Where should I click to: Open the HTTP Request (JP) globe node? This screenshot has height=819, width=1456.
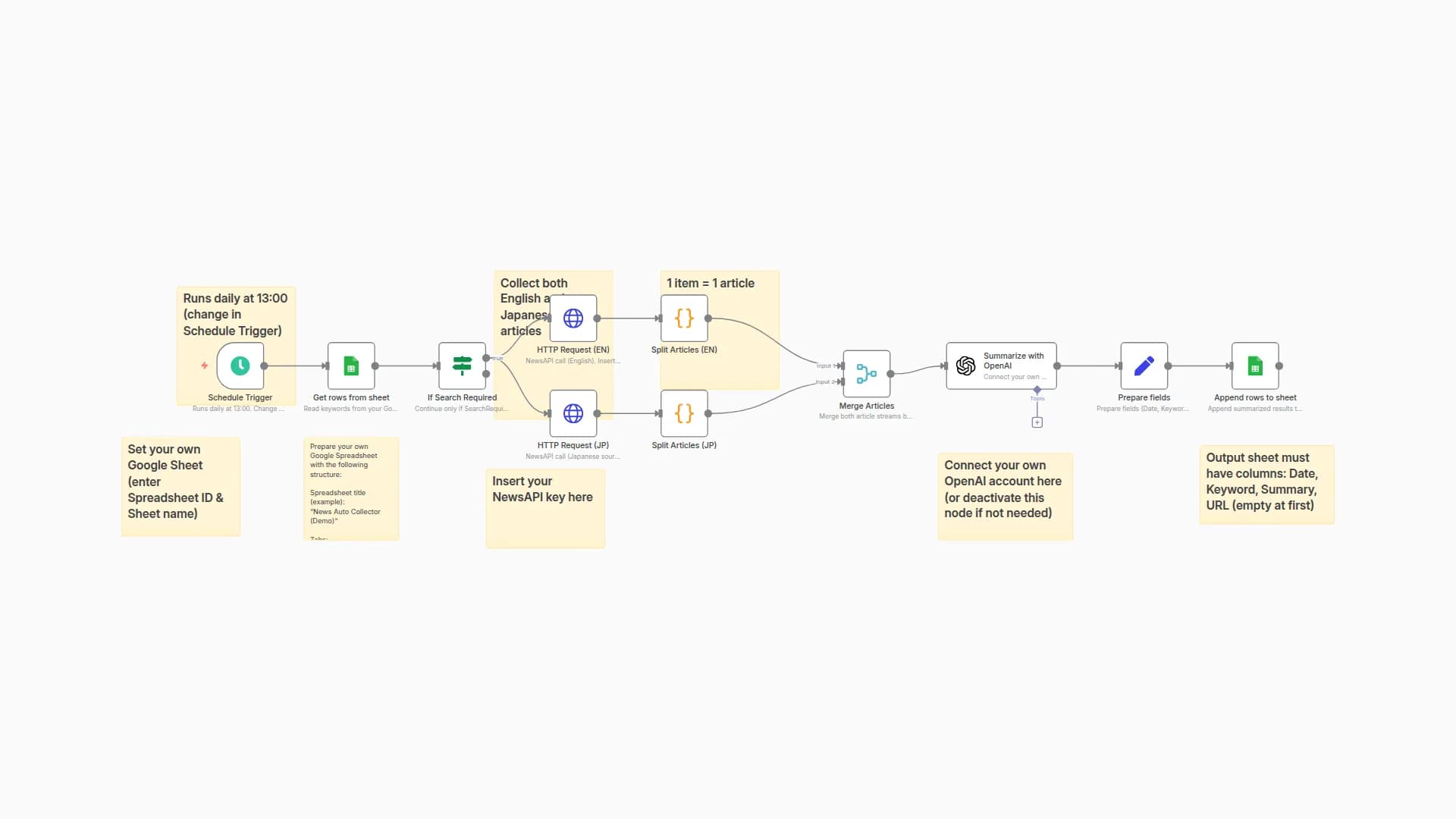tap(573, 414)
